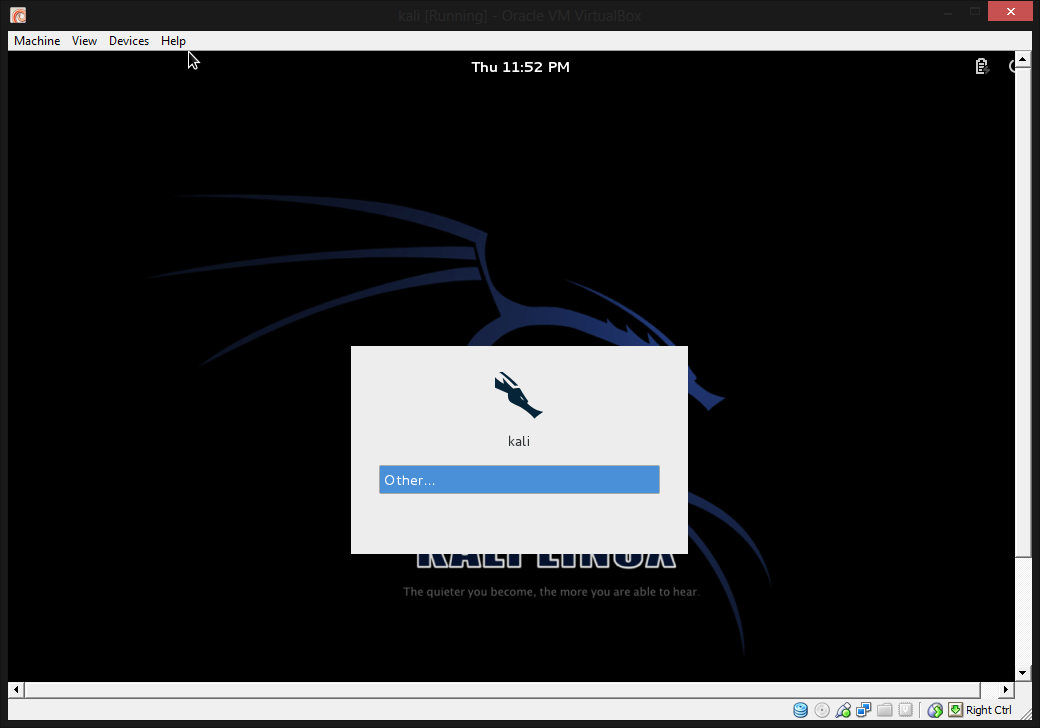Open the Devices menu
Viewport: 1040px width, 728px height.
(129, 40)
